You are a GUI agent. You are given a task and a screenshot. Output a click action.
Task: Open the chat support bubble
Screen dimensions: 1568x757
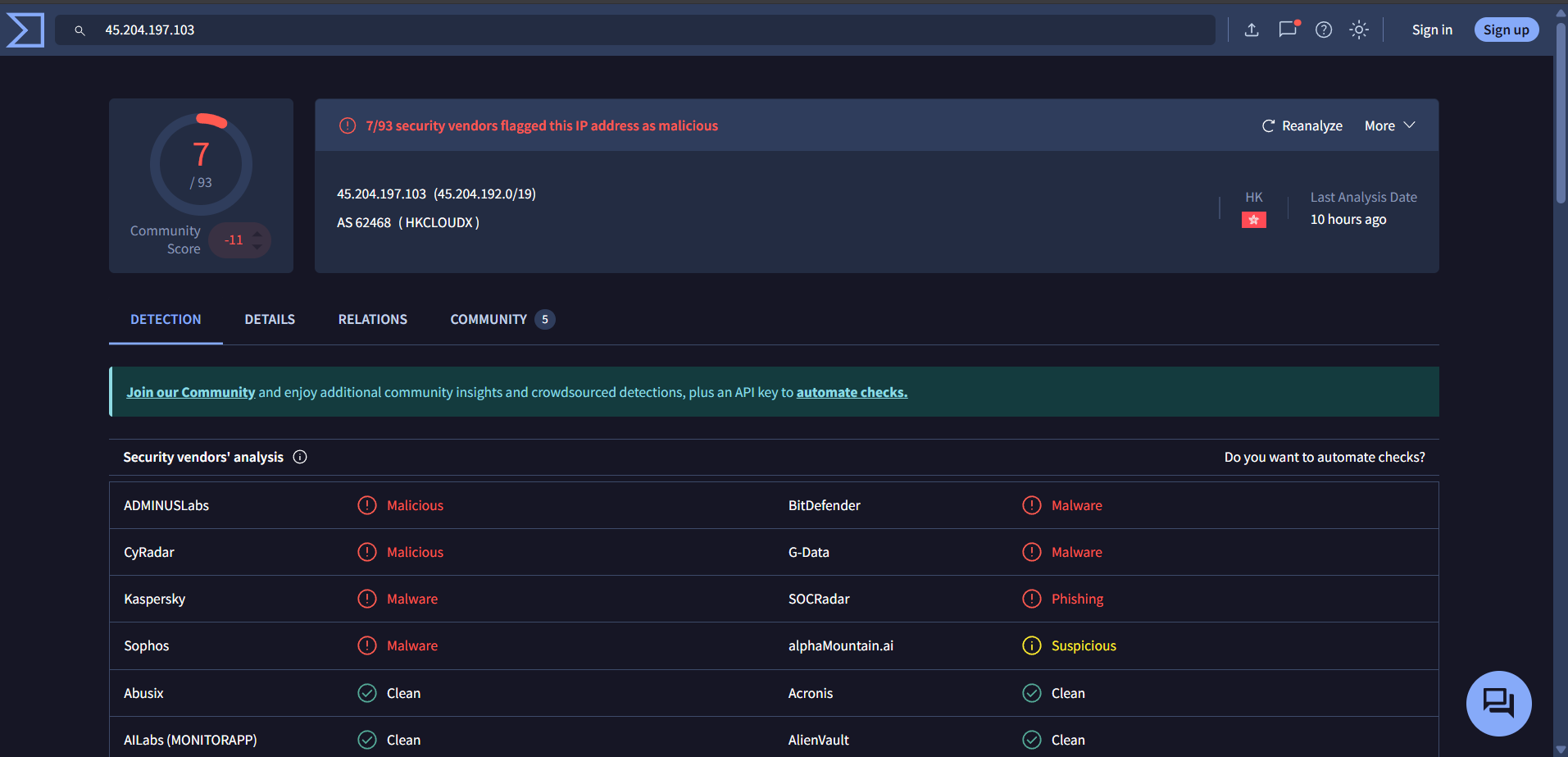[1498, 703]
